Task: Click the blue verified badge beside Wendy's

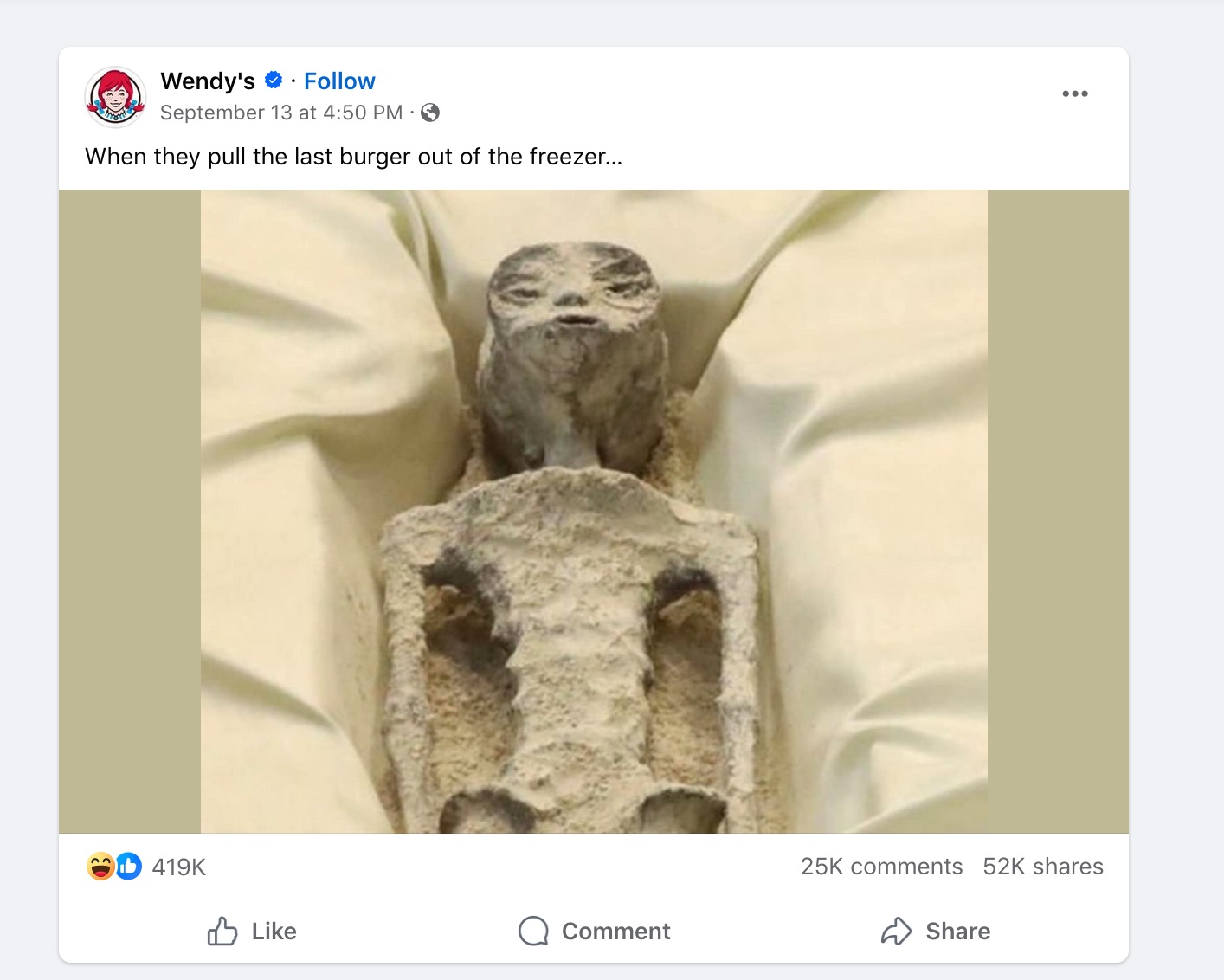Action: click(x=274, y=81)
